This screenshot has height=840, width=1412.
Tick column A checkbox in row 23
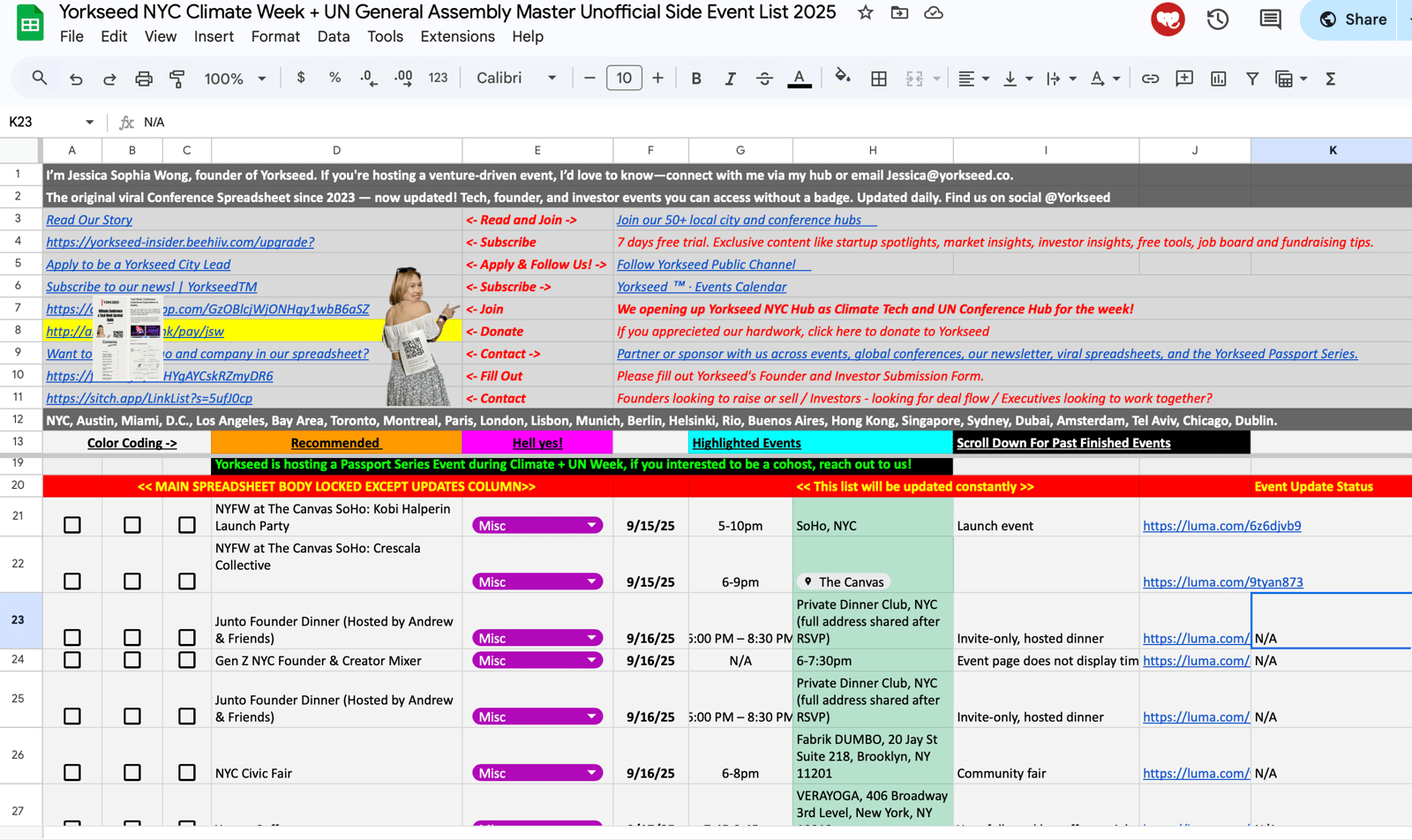[x=72, y=637]
